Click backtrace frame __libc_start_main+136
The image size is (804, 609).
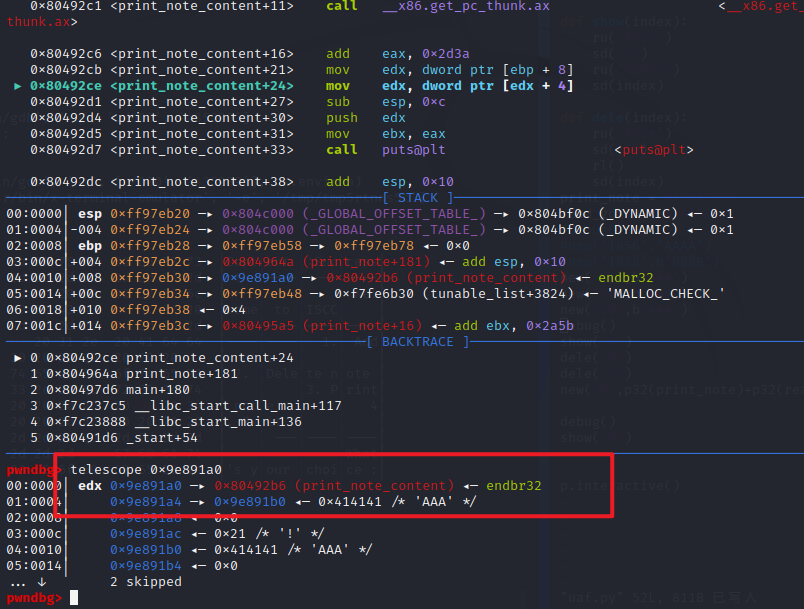tap(166, 422)
